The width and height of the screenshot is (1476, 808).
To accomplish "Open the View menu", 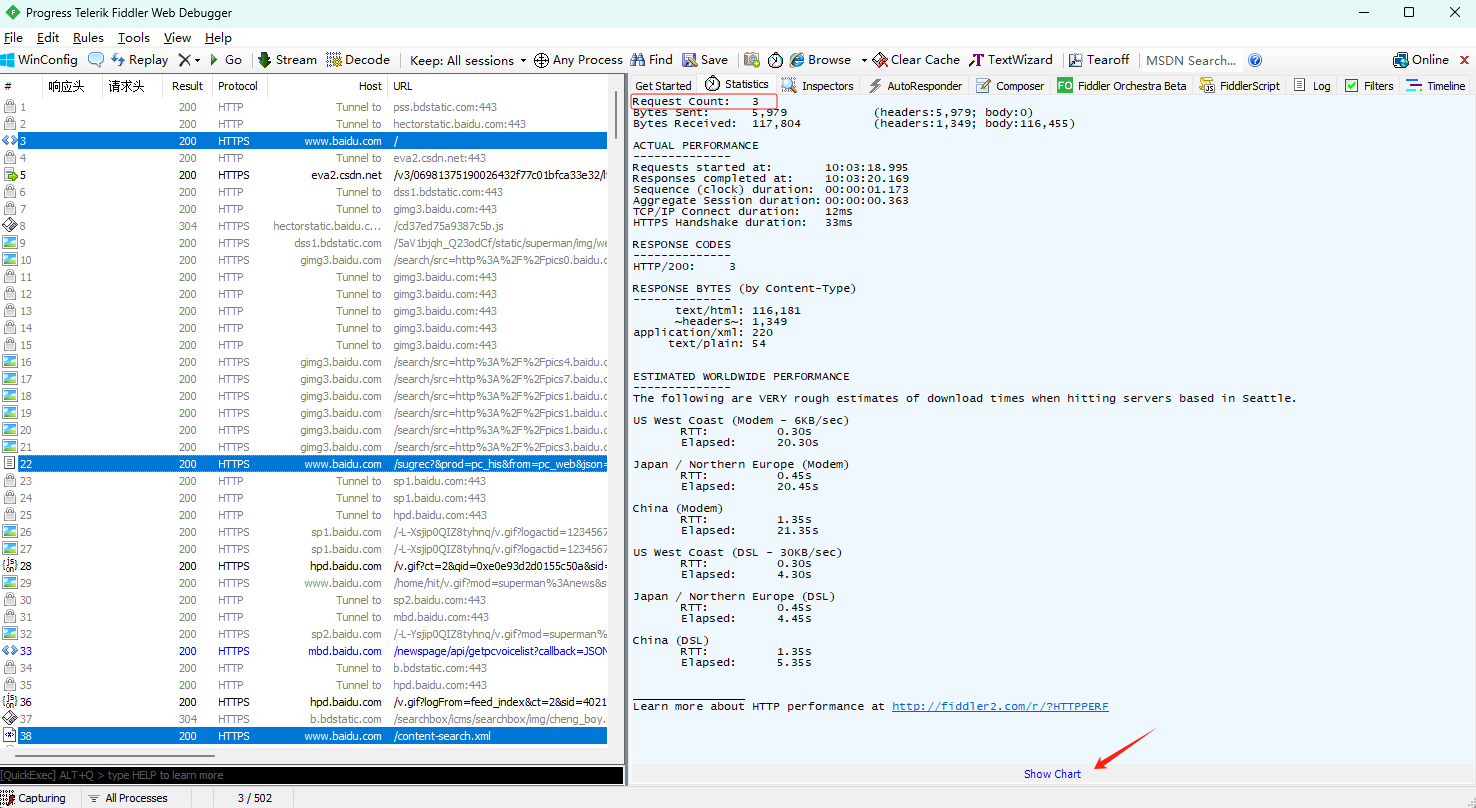I will coord(177,37).
